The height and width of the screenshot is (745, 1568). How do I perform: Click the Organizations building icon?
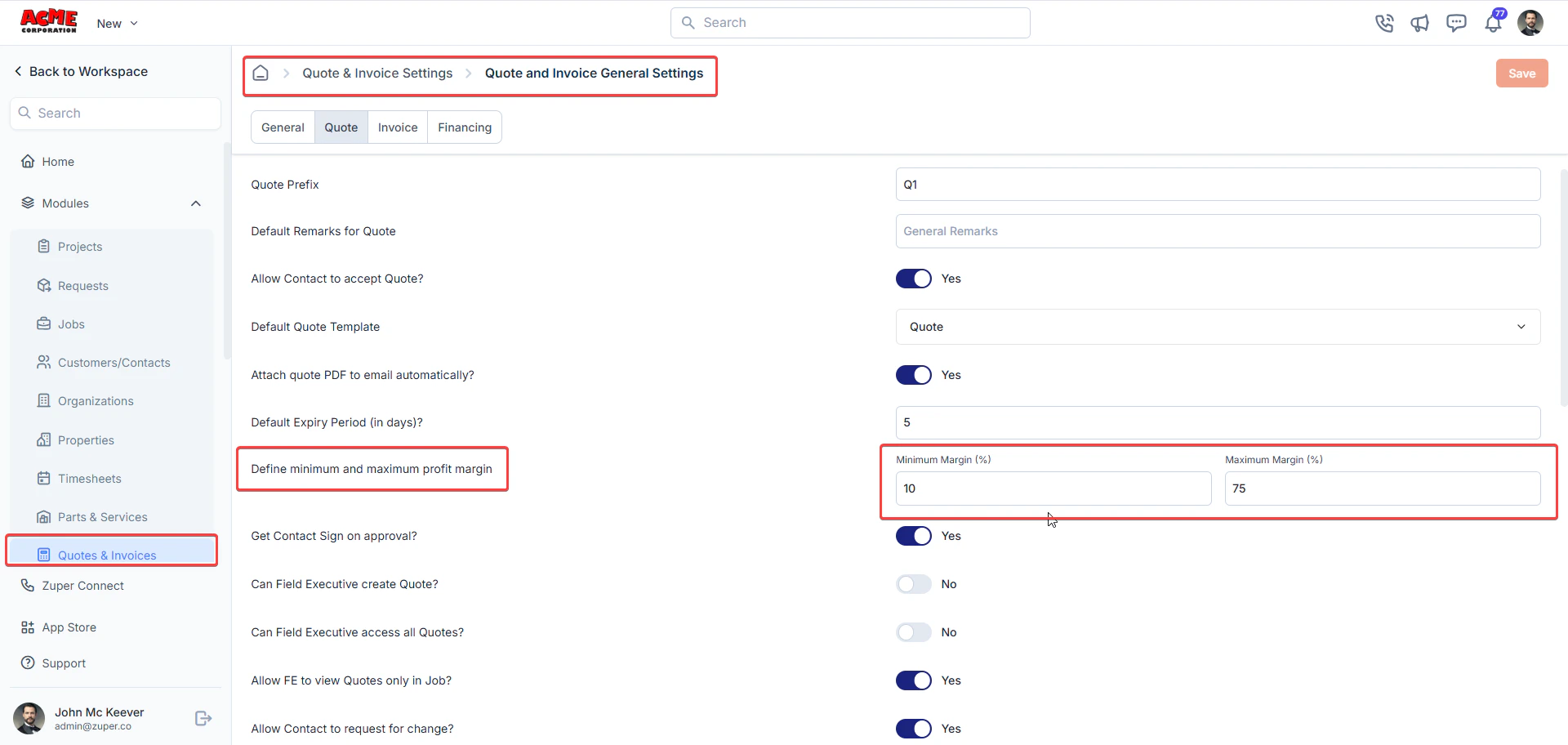[x=44, y=400]
